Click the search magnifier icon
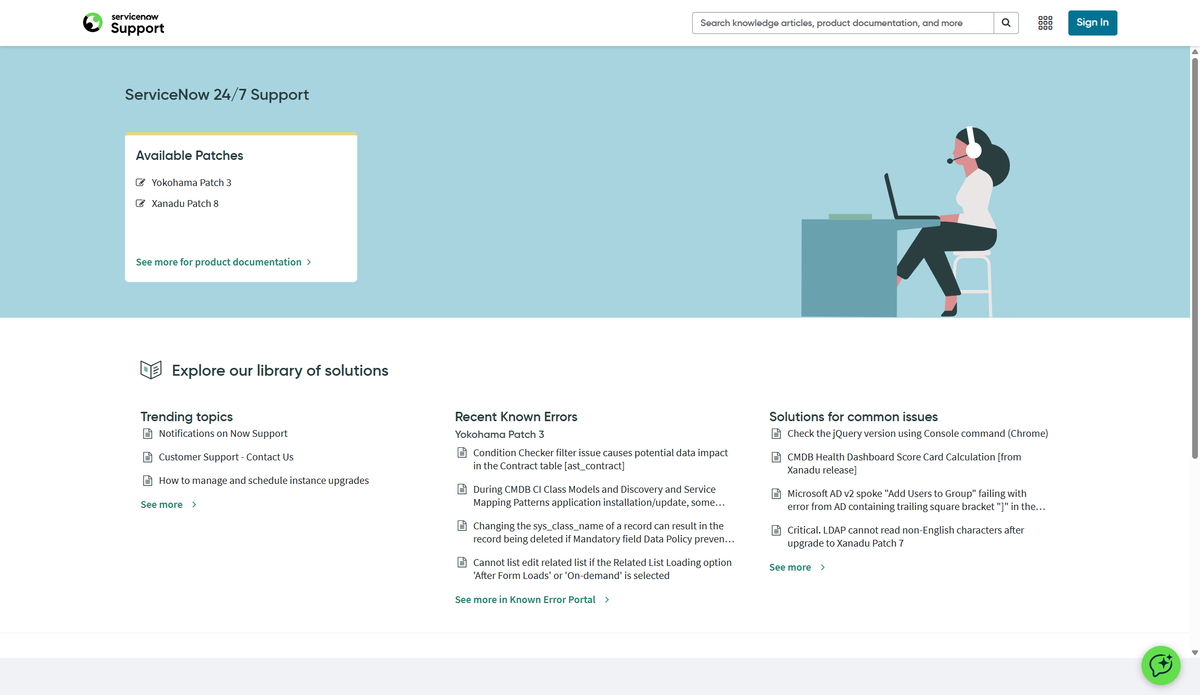Viewport: 1200px width, 695px height. pyautogui.click(x=1006, y=22)
